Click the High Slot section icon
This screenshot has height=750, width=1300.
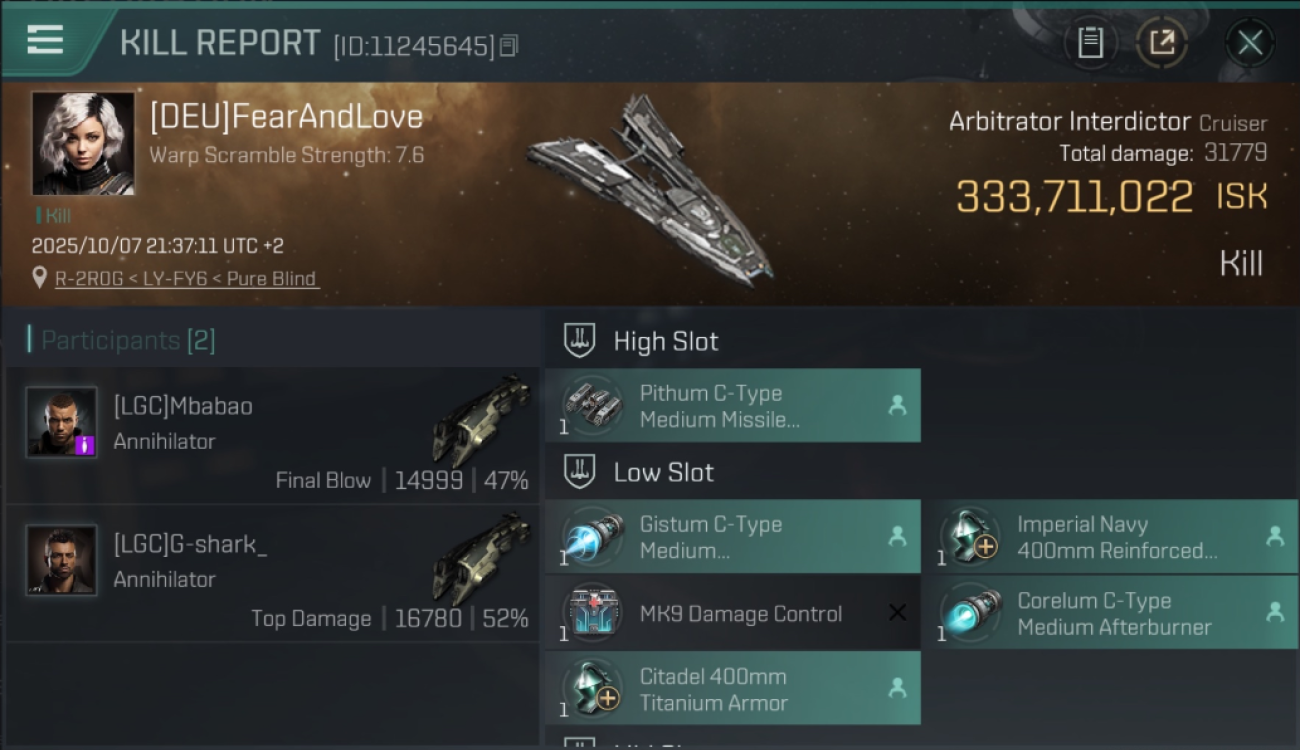click(580, 341)
